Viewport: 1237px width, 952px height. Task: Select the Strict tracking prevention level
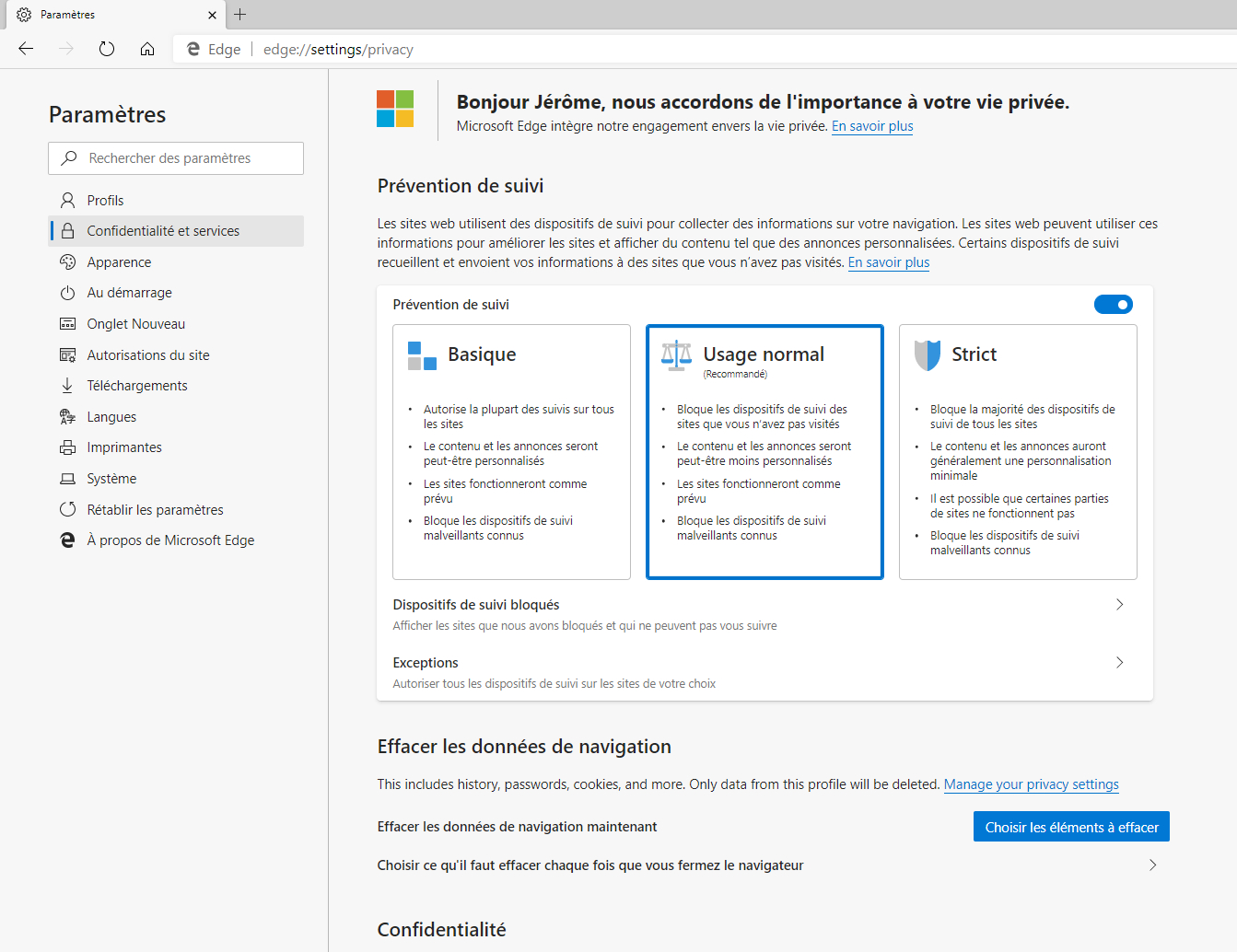tap(1017, 451)
